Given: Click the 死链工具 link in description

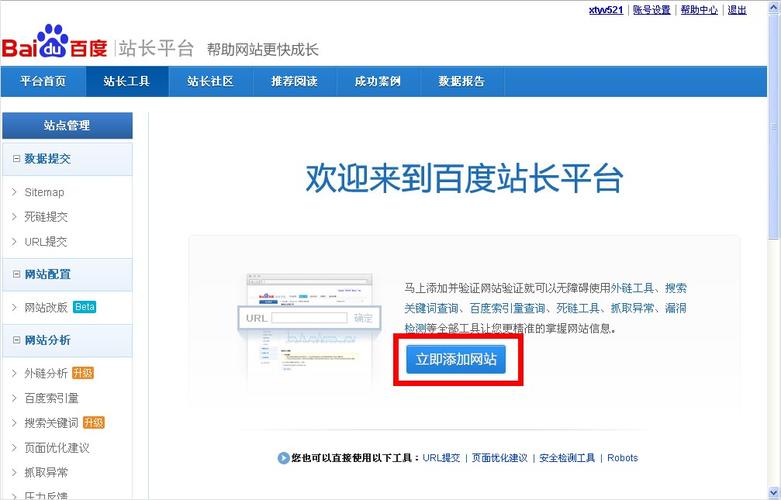Looking at the screenshot, I should 578,308.
